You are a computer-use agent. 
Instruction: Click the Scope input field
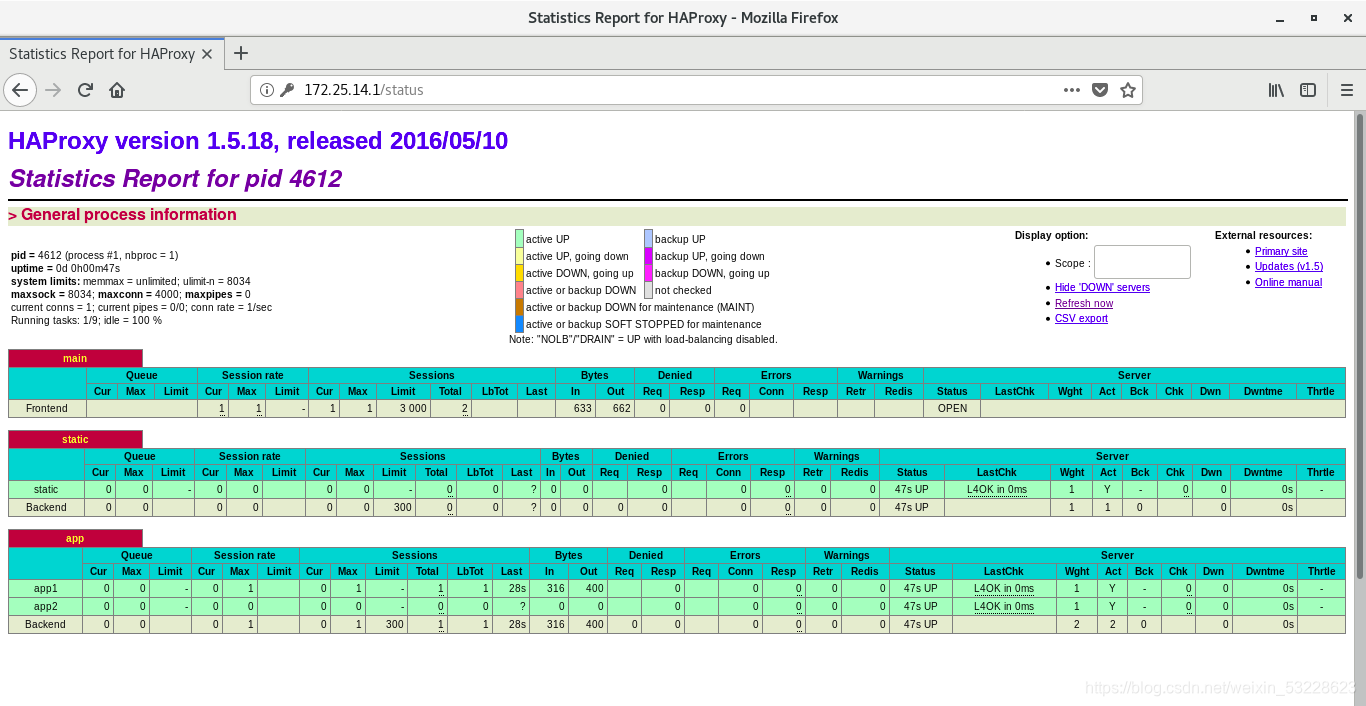click(1142, 262)
